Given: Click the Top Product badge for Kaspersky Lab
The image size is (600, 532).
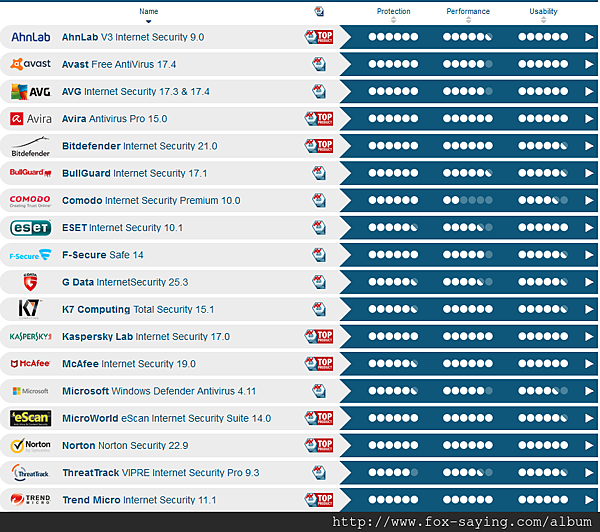Looking at the screenshot, I should 319,336.
